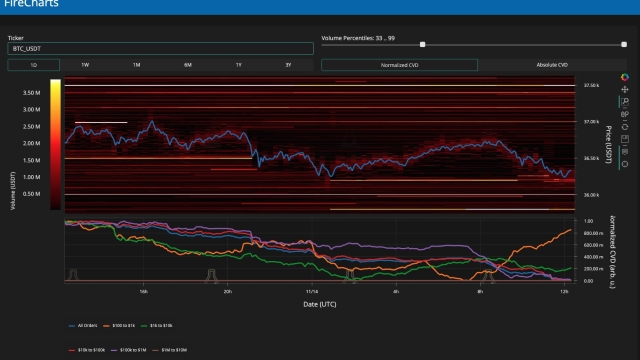Viewport: 640px width, 360px height.
Task: Click the Reset view icon
Action: [624, 127]
